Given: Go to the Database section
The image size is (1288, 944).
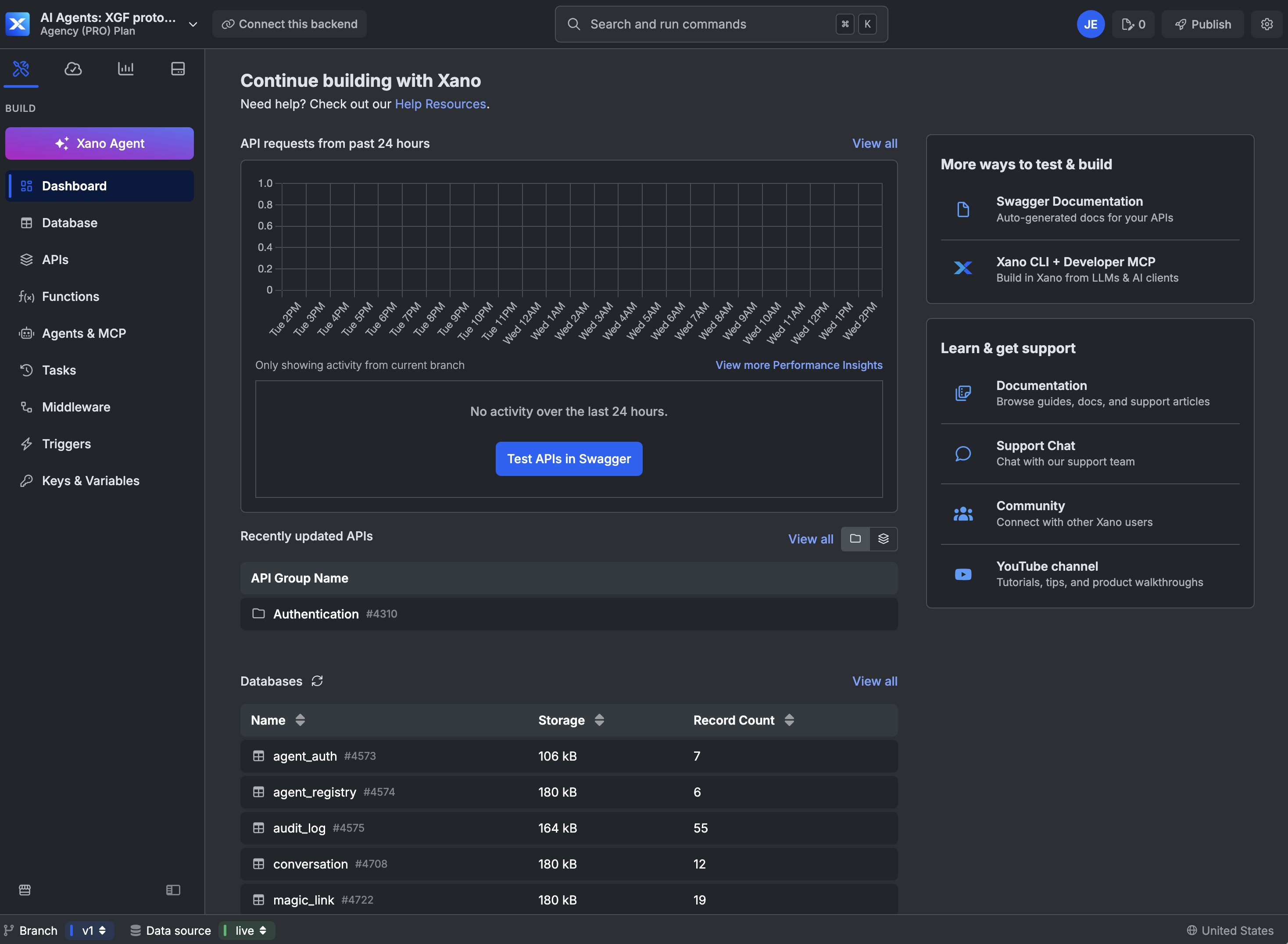Looking at the screenshot, I should pyautogui.click(x=100, y=223).
